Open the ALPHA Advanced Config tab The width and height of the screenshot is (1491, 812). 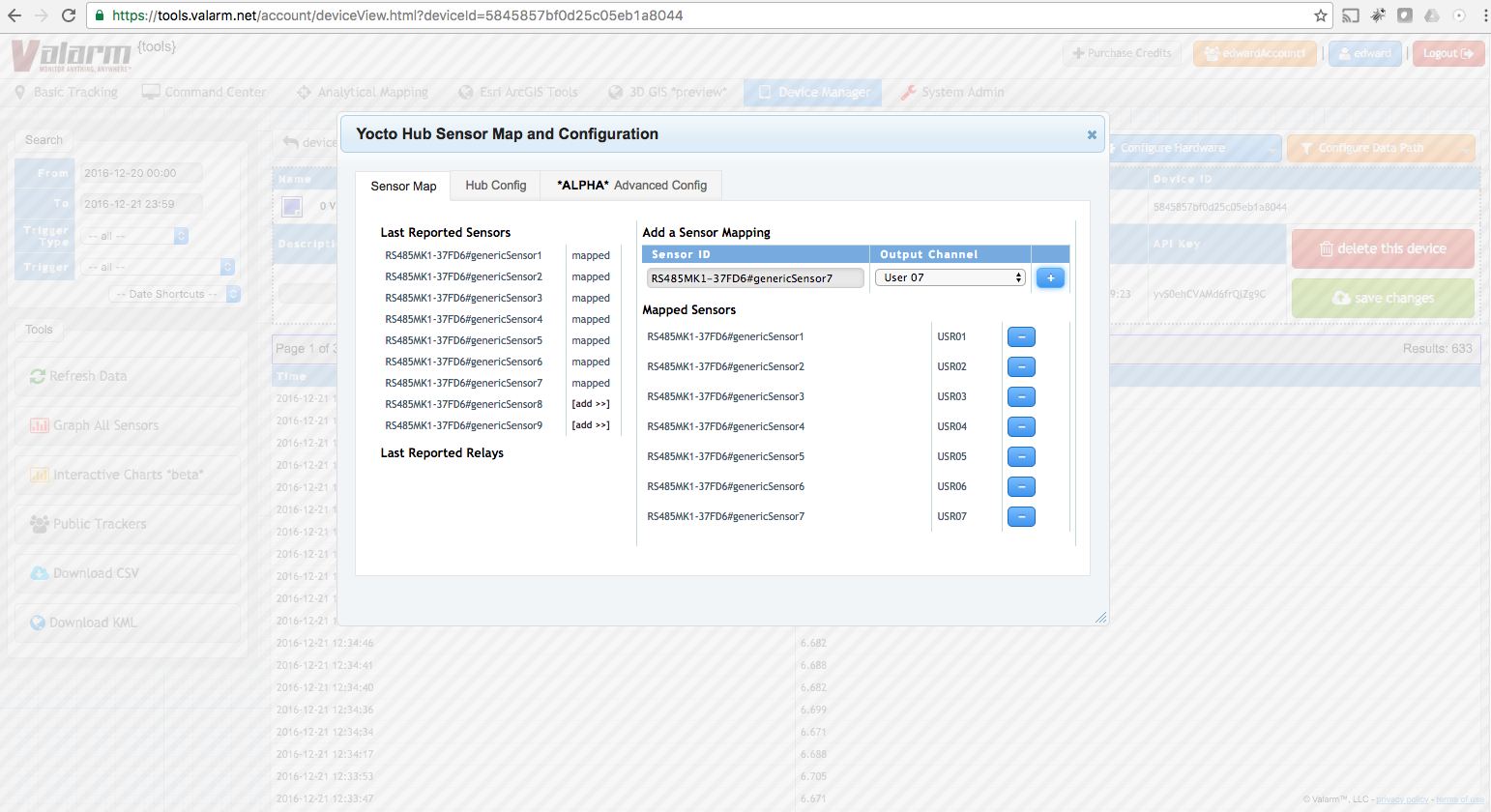631,186
